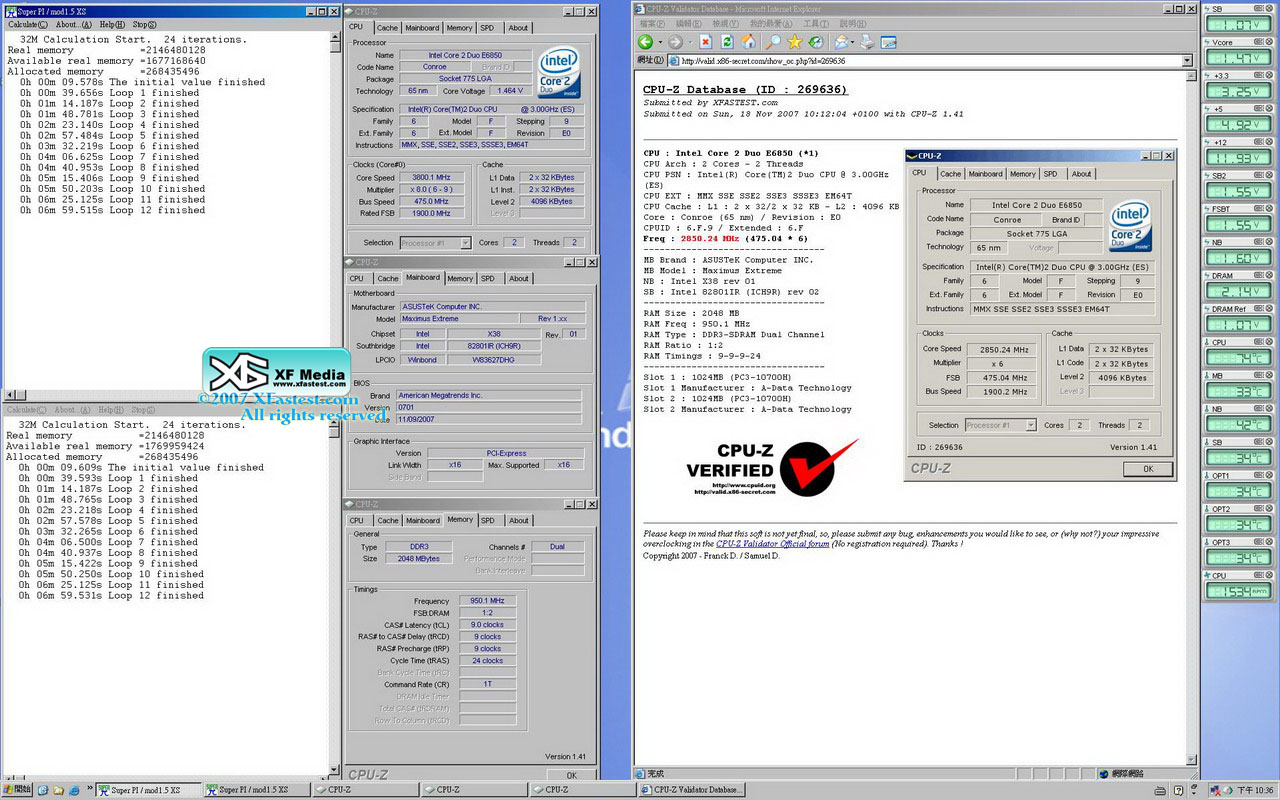Image resolution: width=1280 pixels, height=800 pixels.
Task: Click lightning icon on +5 monitor
Action: (x=1207, y=109)
